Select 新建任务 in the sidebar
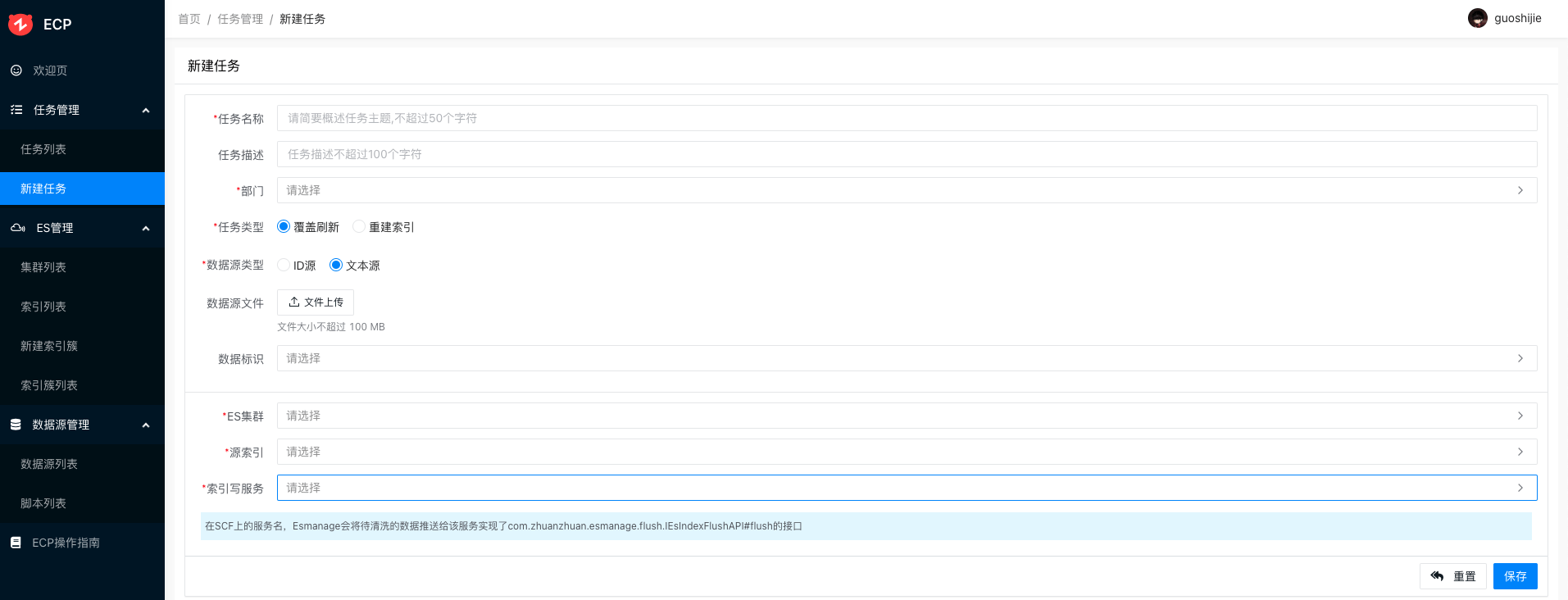 point(82,189)
